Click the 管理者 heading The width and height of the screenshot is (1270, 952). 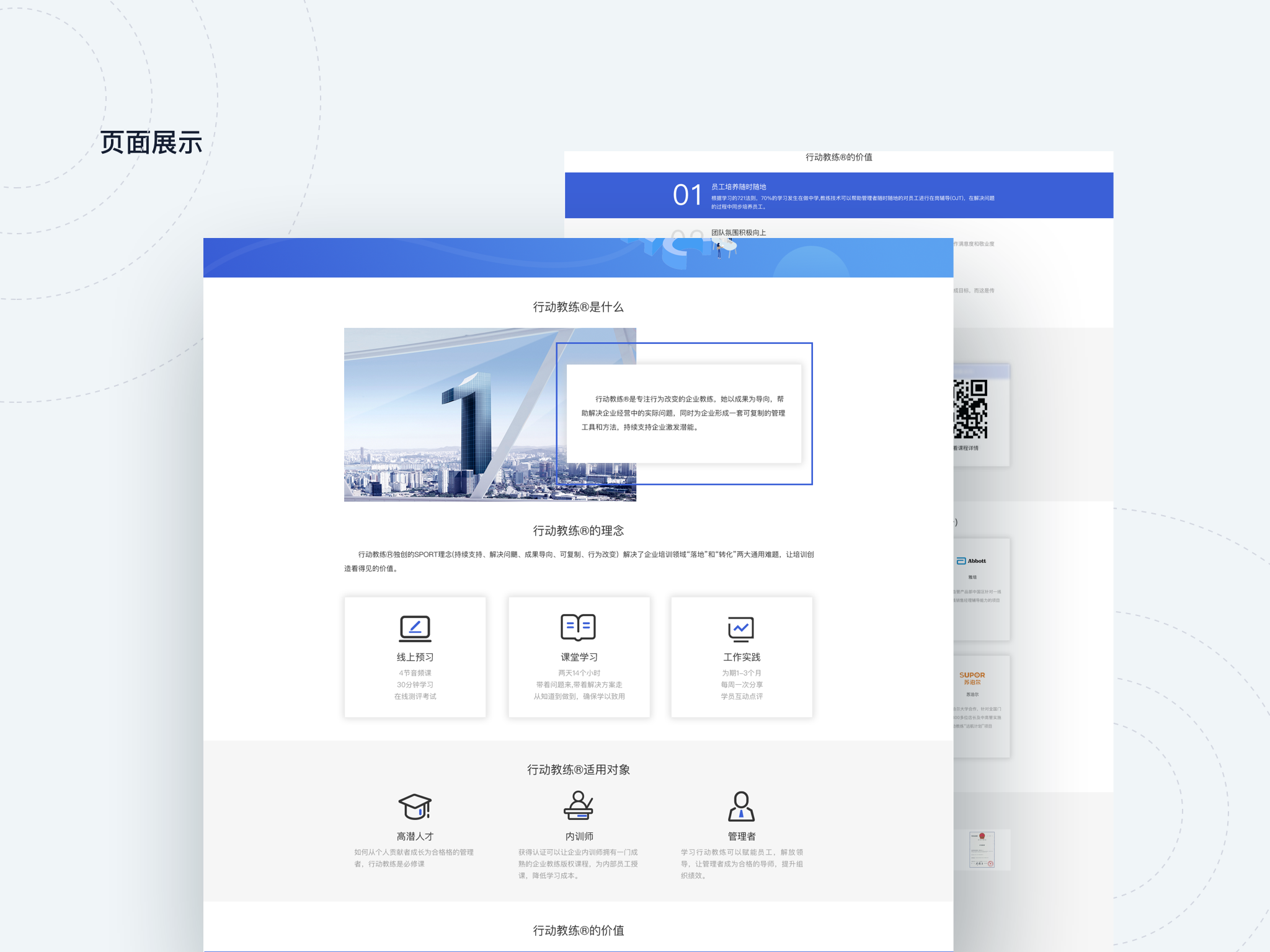(742, 836)
